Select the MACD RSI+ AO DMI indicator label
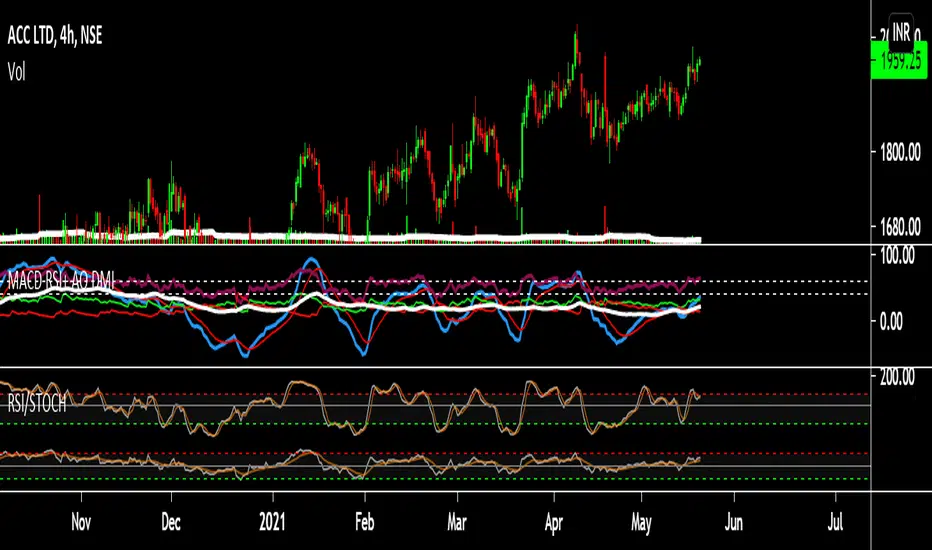 60,284
